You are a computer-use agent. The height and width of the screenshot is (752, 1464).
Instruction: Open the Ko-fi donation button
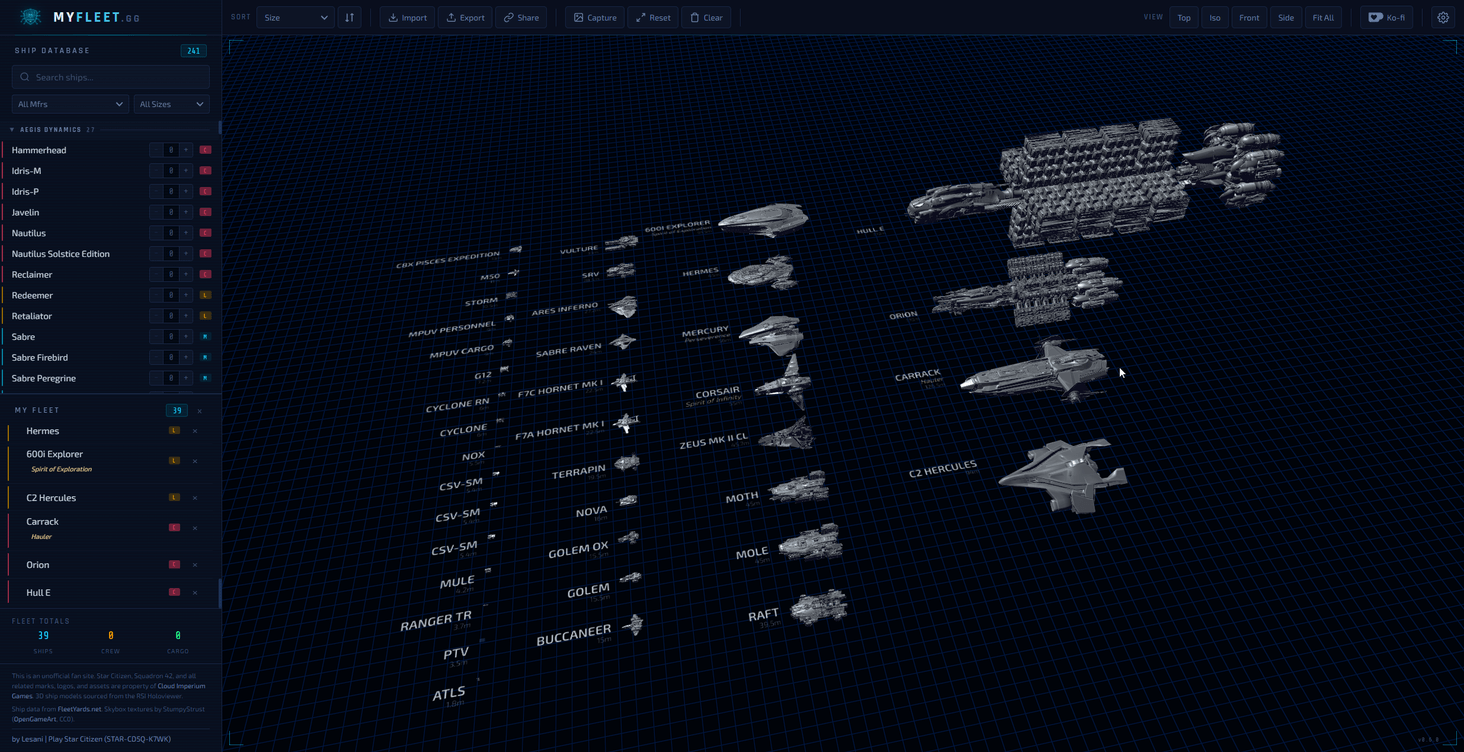(1387, 17)
